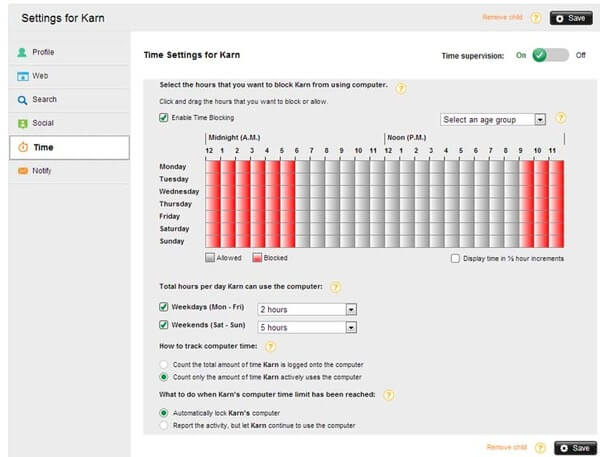Click the Social icon in sidebar

pos(22,124)
